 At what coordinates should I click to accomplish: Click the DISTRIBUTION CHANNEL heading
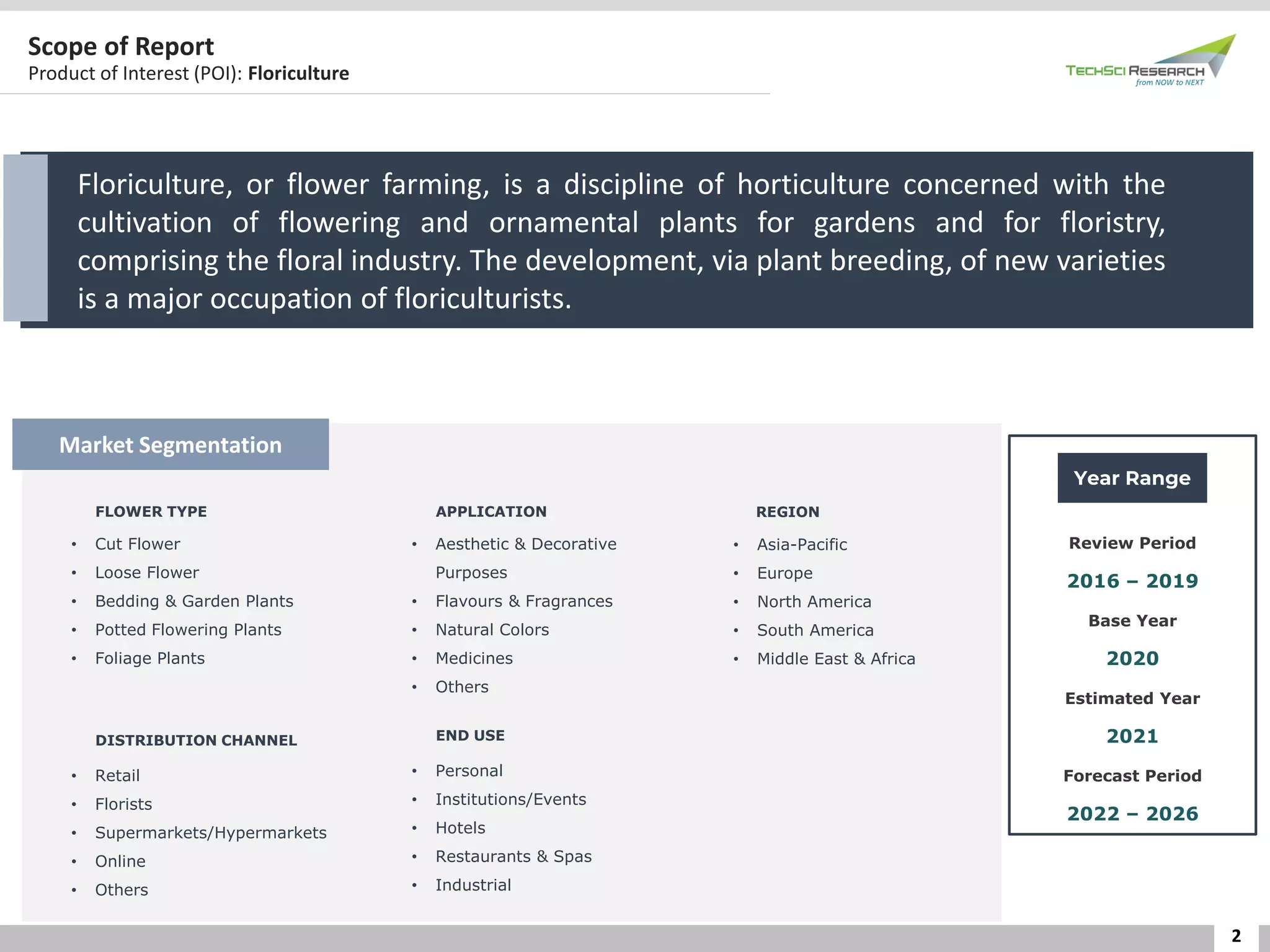click(x=196, y=741)
